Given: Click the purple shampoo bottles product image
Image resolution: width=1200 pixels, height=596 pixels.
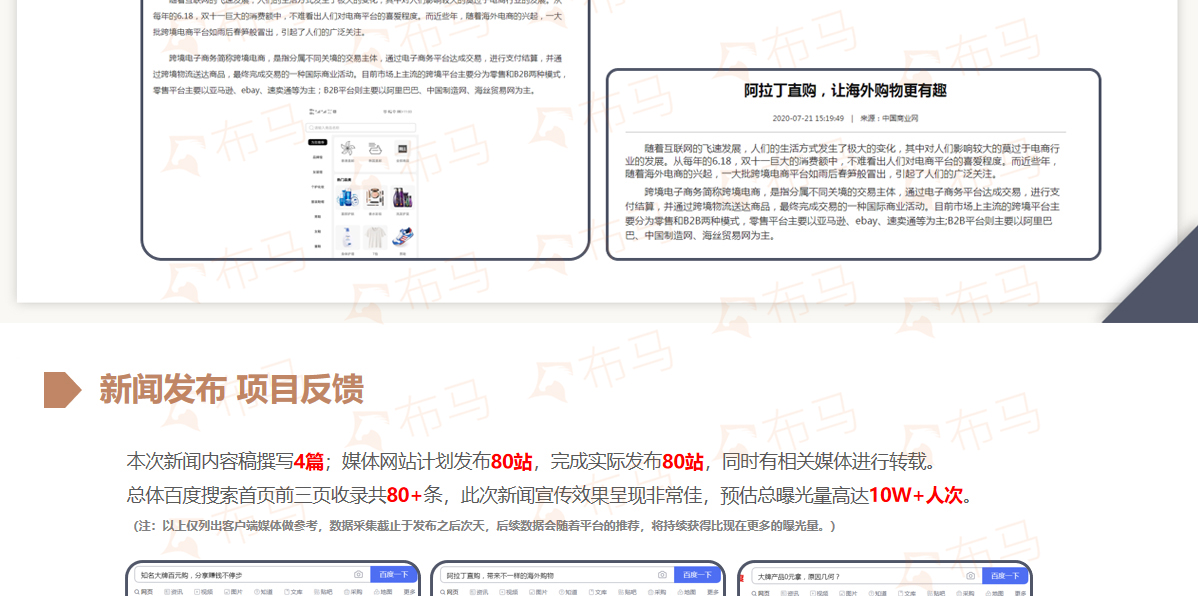Looking at the screenshot, I should pyautogui.click(x=402, y=196).
